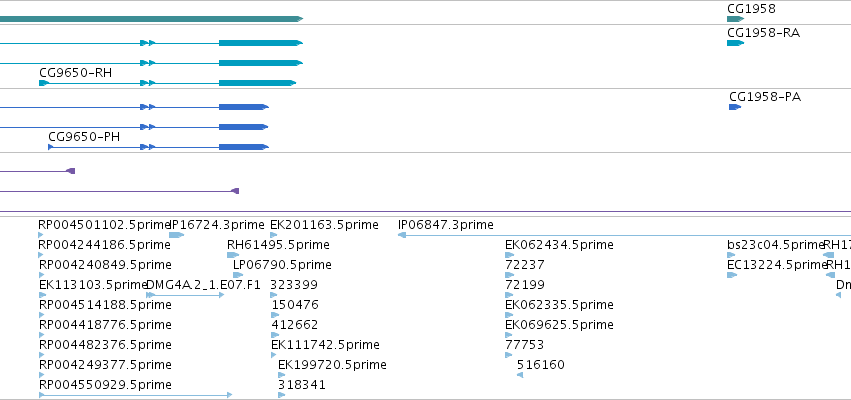Select the EC13224.5prime marker
The height and width of the screenshot is (400, 851).
pos(732,275)
